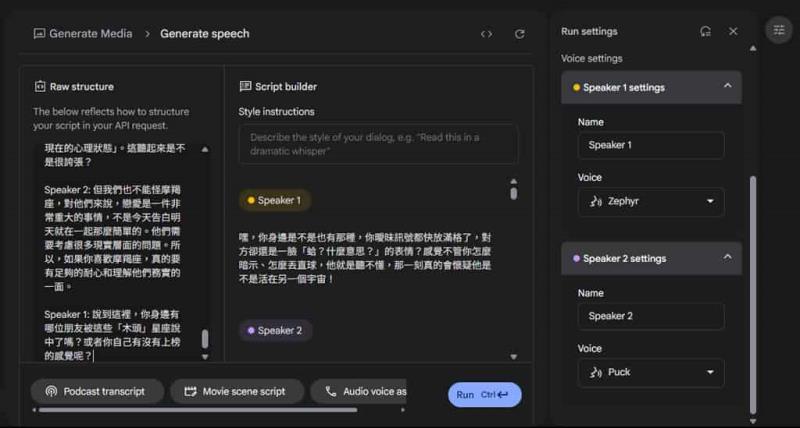This screenshot has width=800, height=428.
Task: Click the Generate speech breadcrumb title
Action: pyautogui.click(x=205, y=34)
